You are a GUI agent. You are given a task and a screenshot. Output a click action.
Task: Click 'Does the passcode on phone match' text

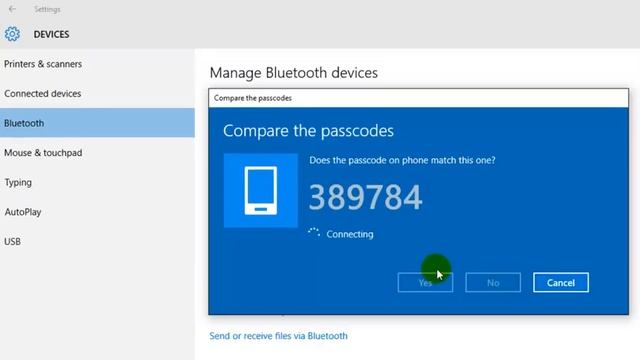click(x=402, y=160)
